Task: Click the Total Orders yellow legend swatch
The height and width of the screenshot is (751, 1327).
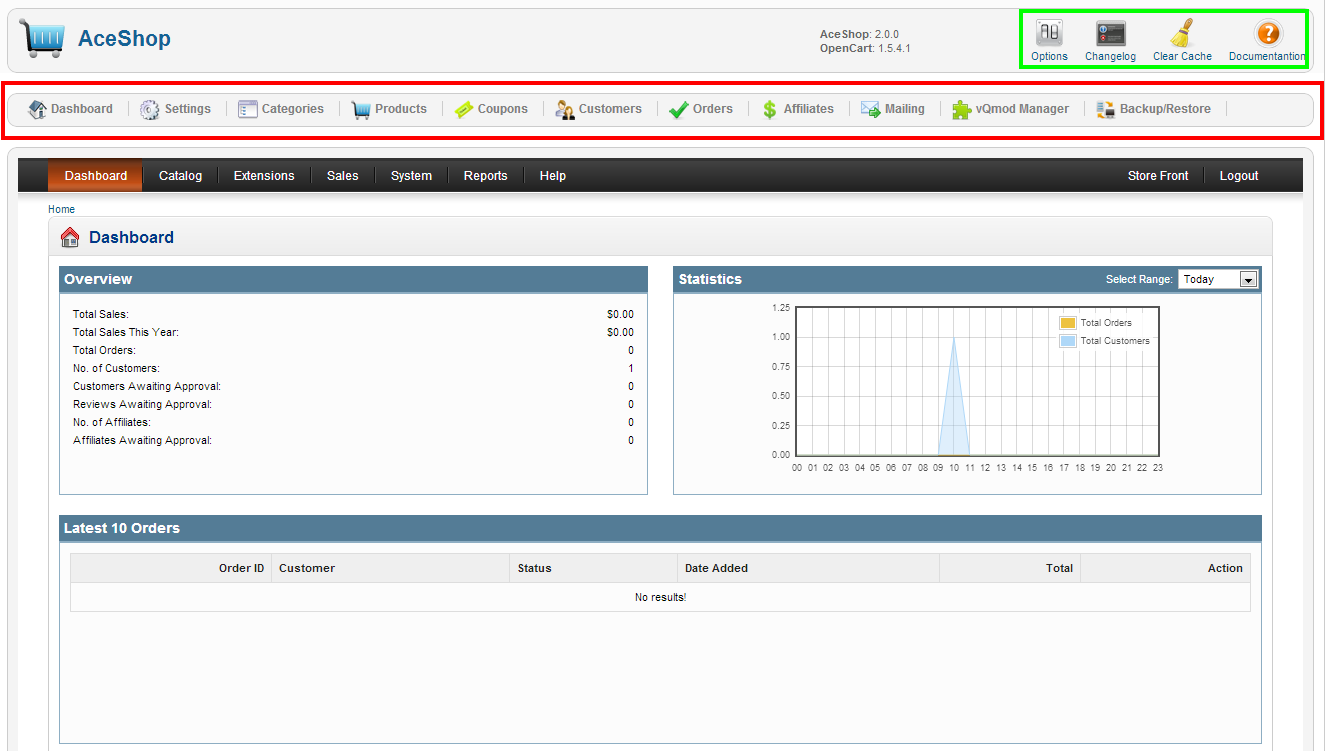Action: (1068, 323)
